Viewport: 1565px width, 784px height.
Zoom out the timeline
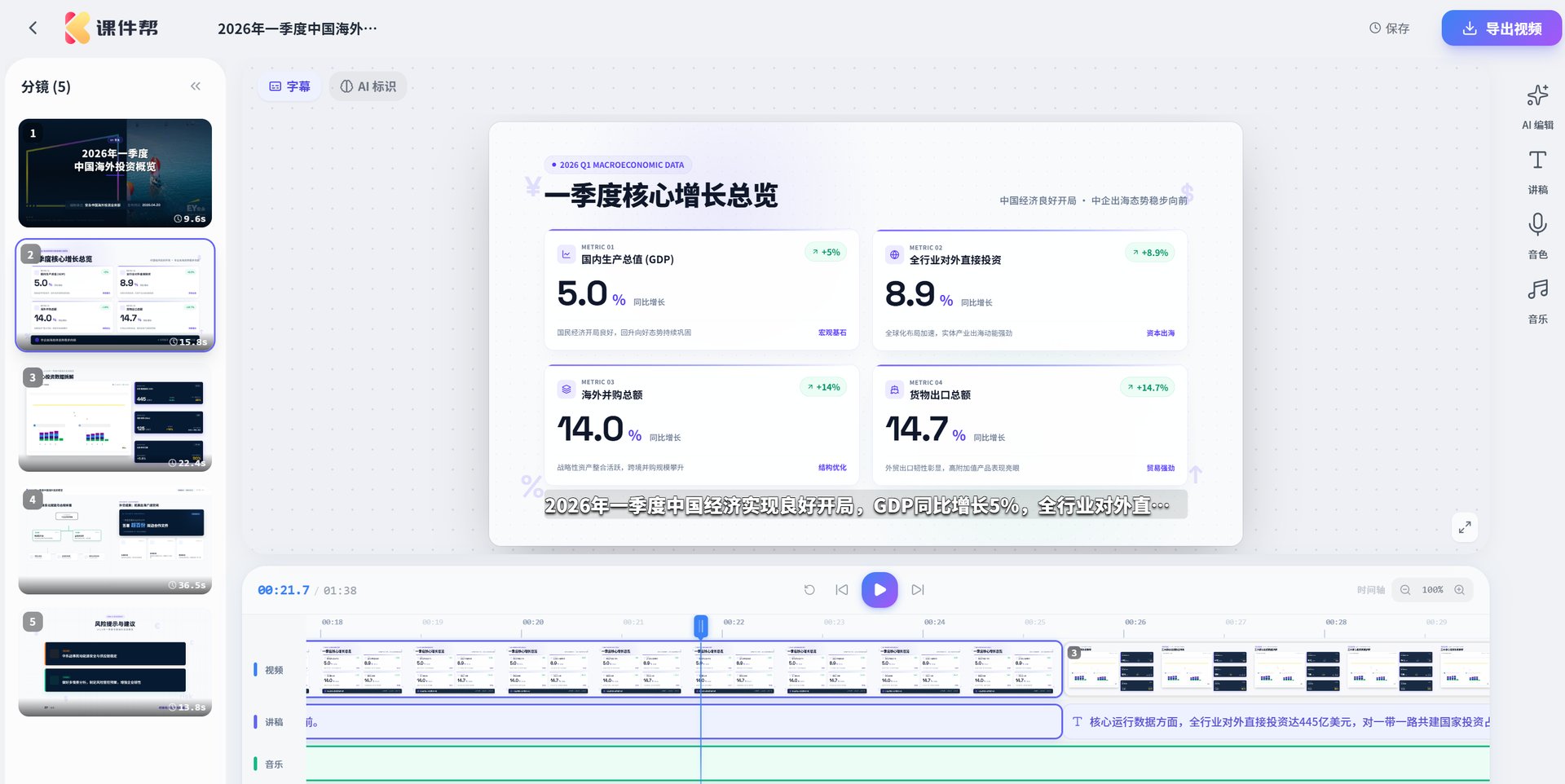(1405, 590)
